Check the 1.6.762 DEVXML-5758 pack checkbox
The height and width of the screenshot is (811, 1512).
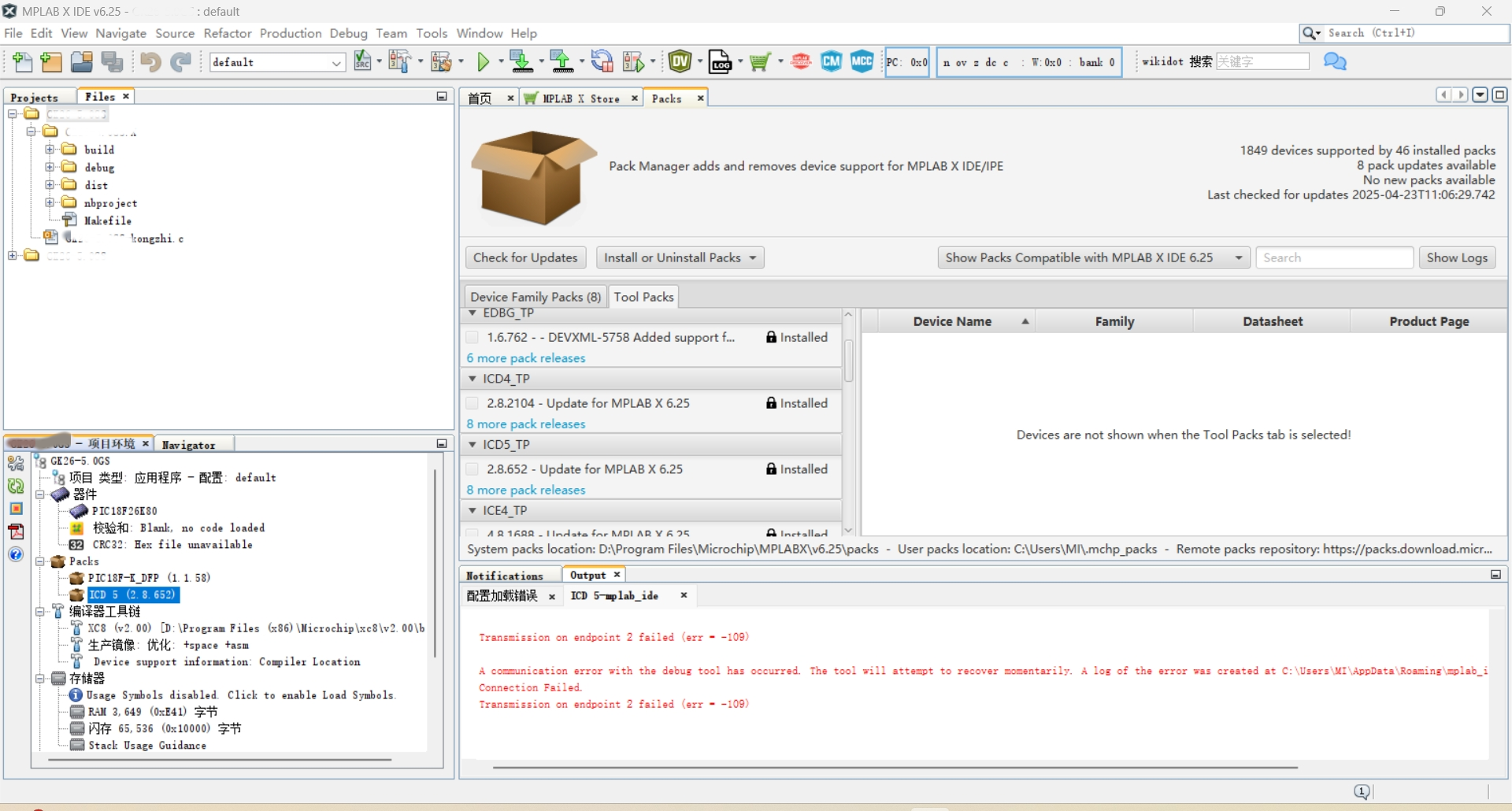pos(472,336)
